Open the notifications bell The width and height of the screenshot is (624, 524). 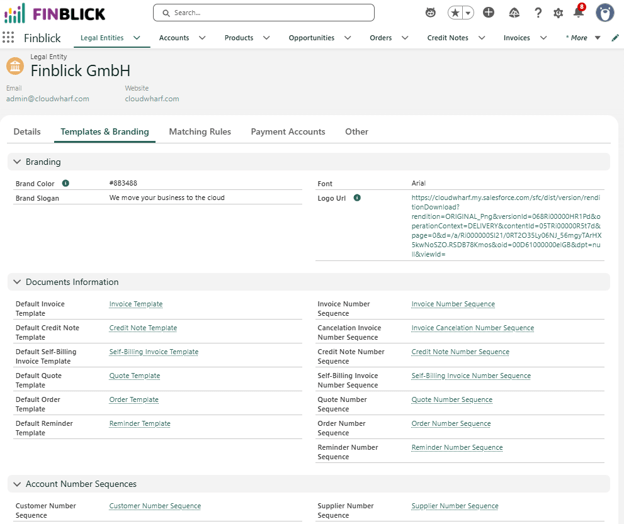pyautogui.click(x=579, y=12)
